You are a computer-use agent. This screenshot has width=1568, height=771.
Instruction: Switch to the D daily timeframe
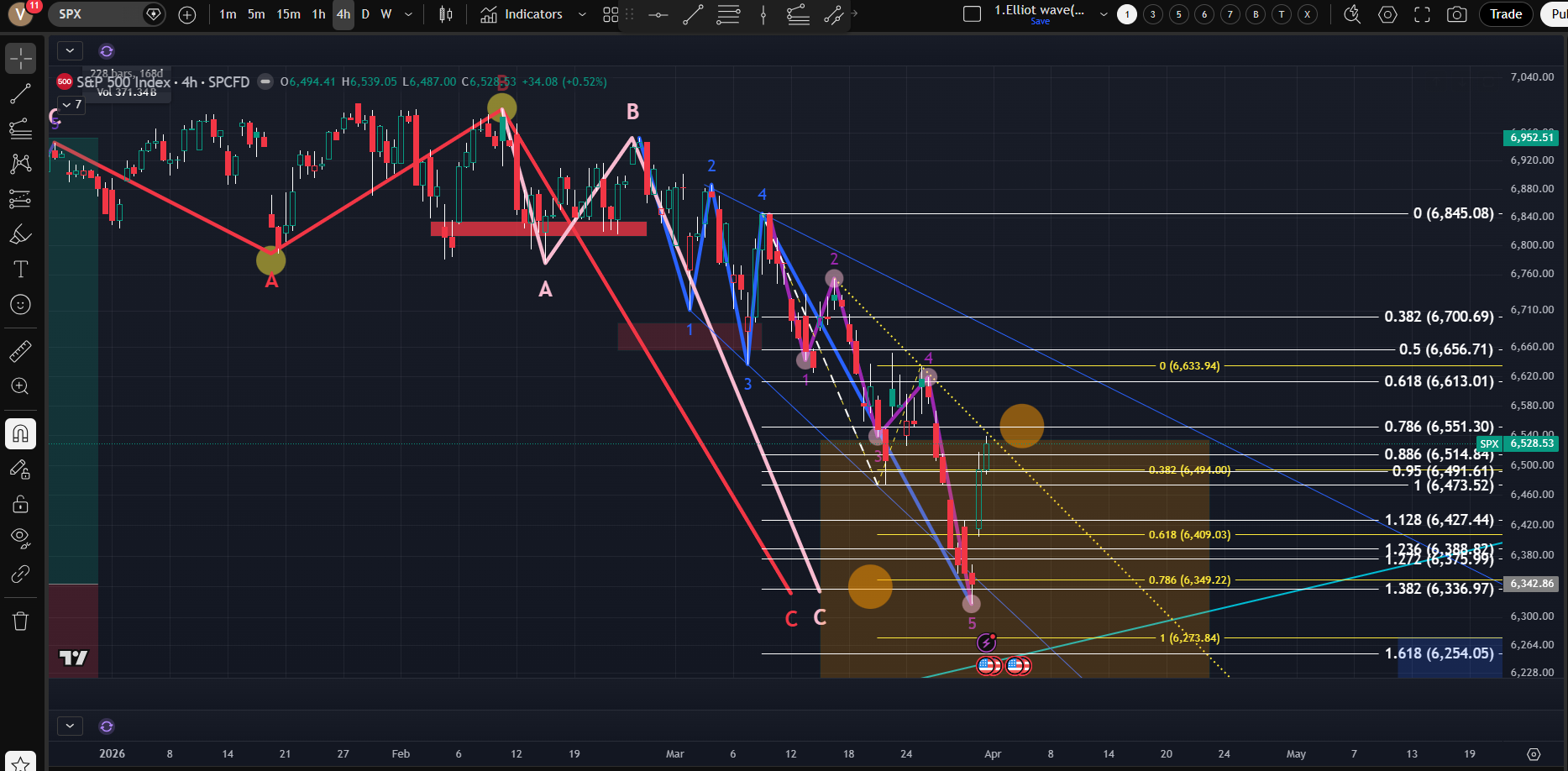[365, 14]
